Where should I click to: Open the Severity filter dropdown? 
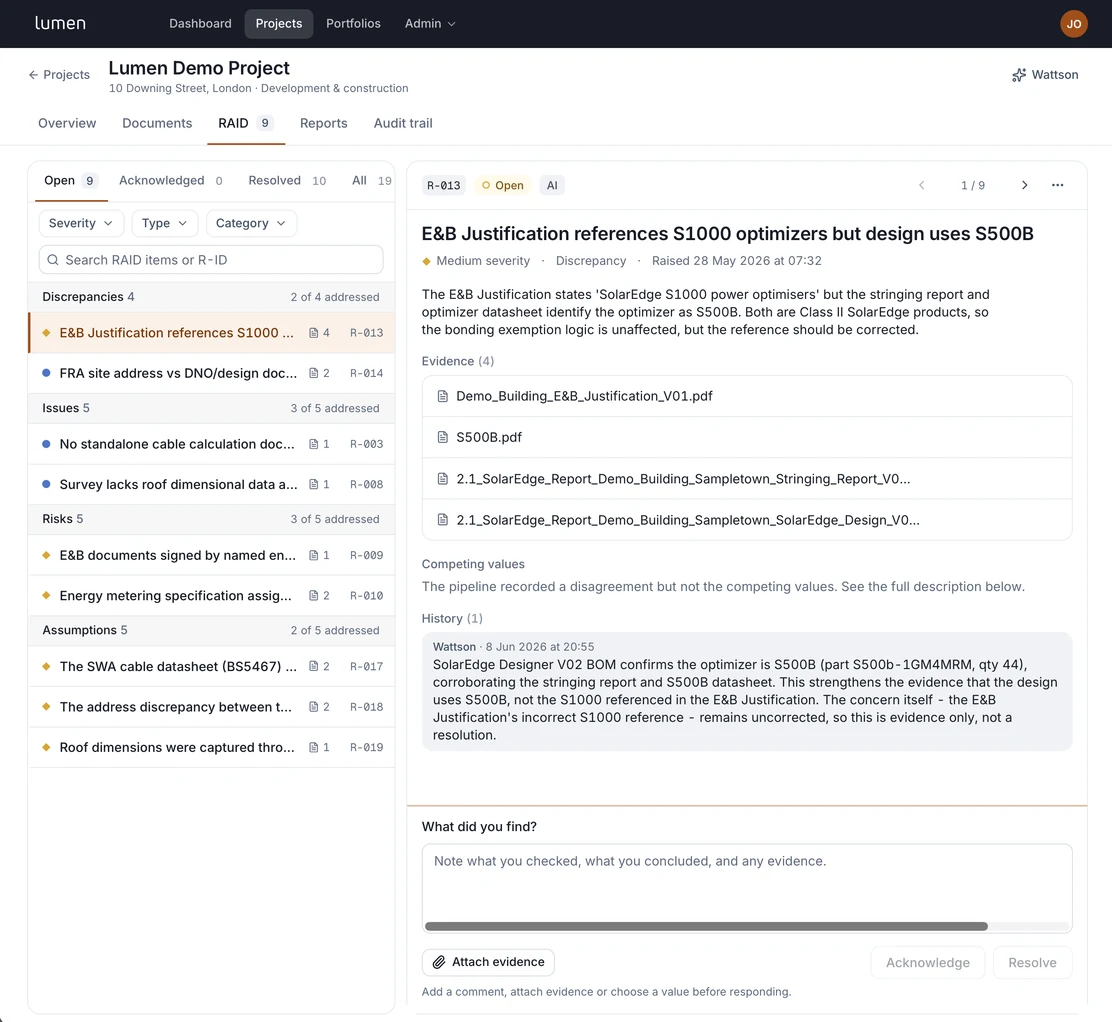point(81,223)
